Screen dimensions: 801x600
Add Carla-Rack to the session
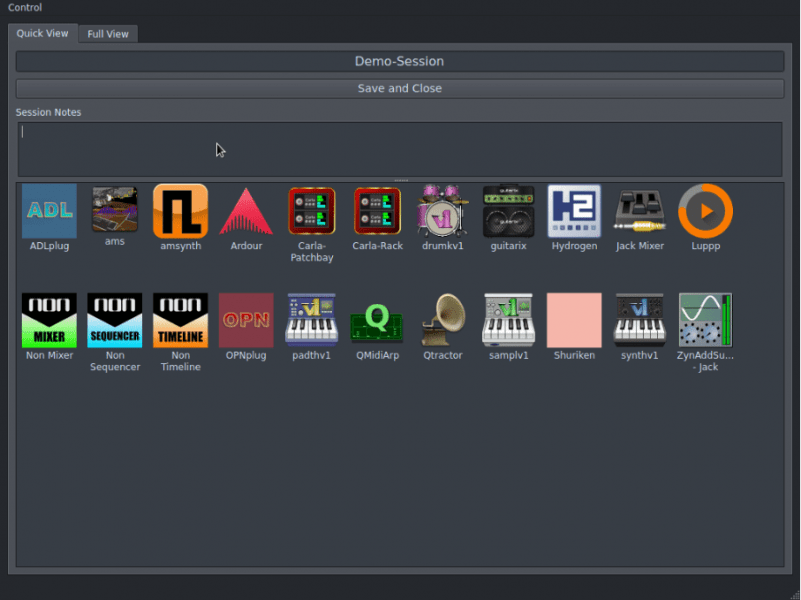click(x=377, y=211)
